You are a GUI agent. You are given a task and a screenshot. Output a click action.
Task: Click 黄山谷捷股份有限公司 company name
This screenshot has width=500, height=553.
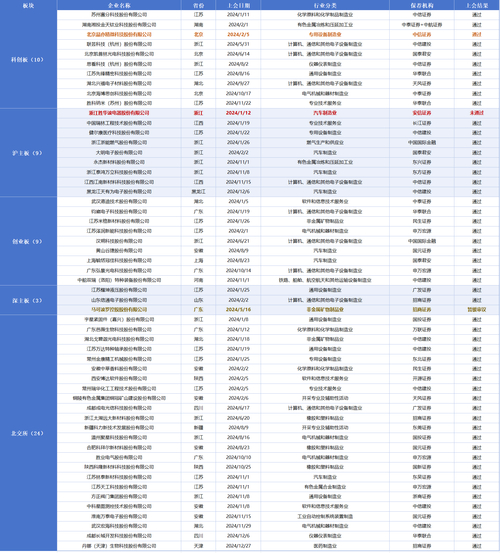click(x=119, y=251)
